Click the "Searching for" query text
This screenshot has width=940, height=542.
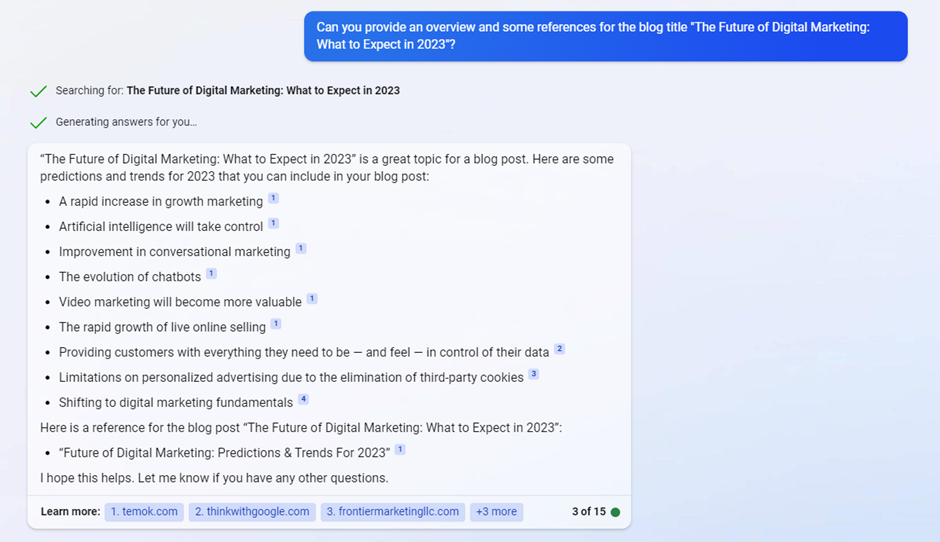point(228,91)
